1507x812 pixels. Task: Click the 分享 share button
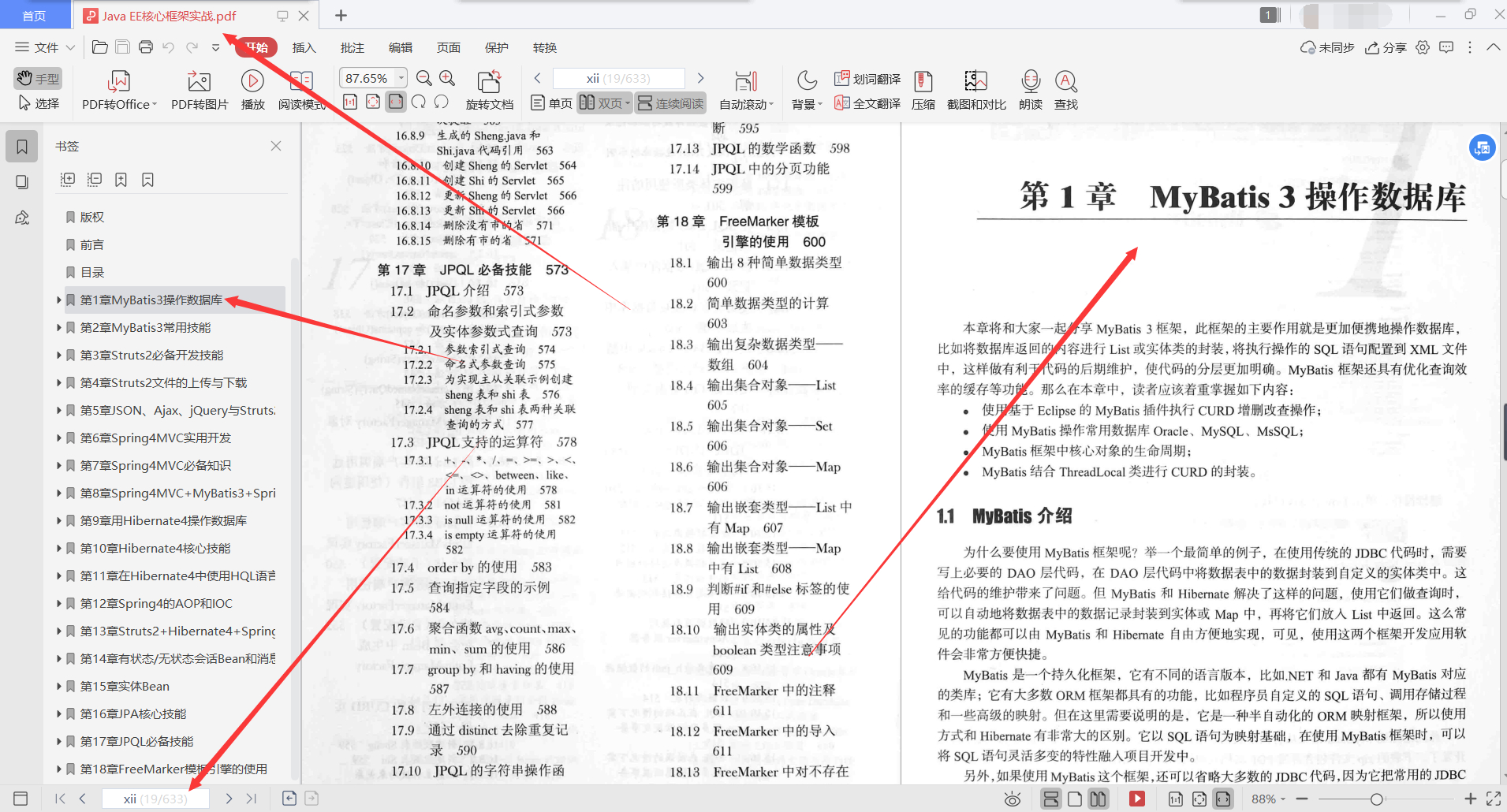pos(1386,47)
